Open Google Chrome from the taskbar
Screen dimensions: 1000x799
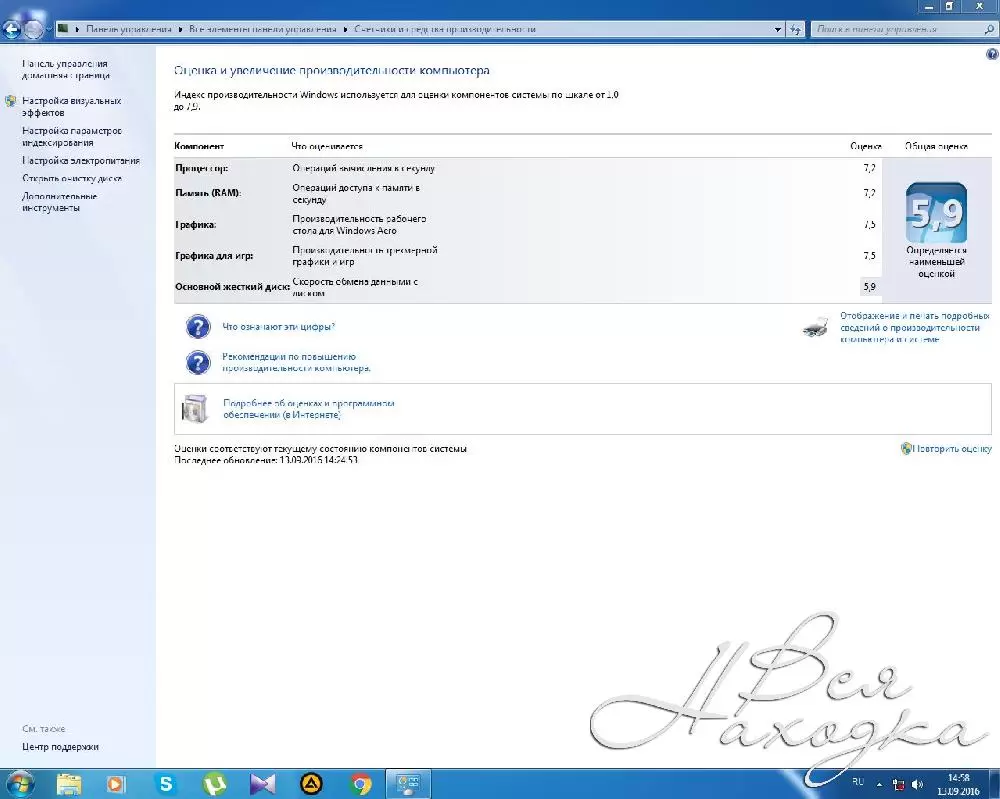click(362, 784)
